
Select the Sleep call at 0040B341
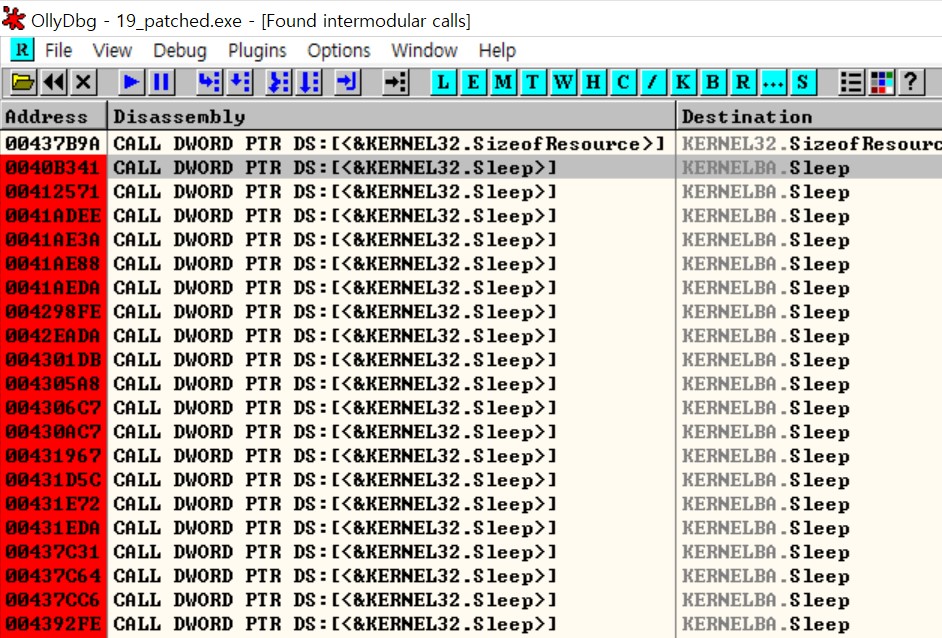pos(471,168)
